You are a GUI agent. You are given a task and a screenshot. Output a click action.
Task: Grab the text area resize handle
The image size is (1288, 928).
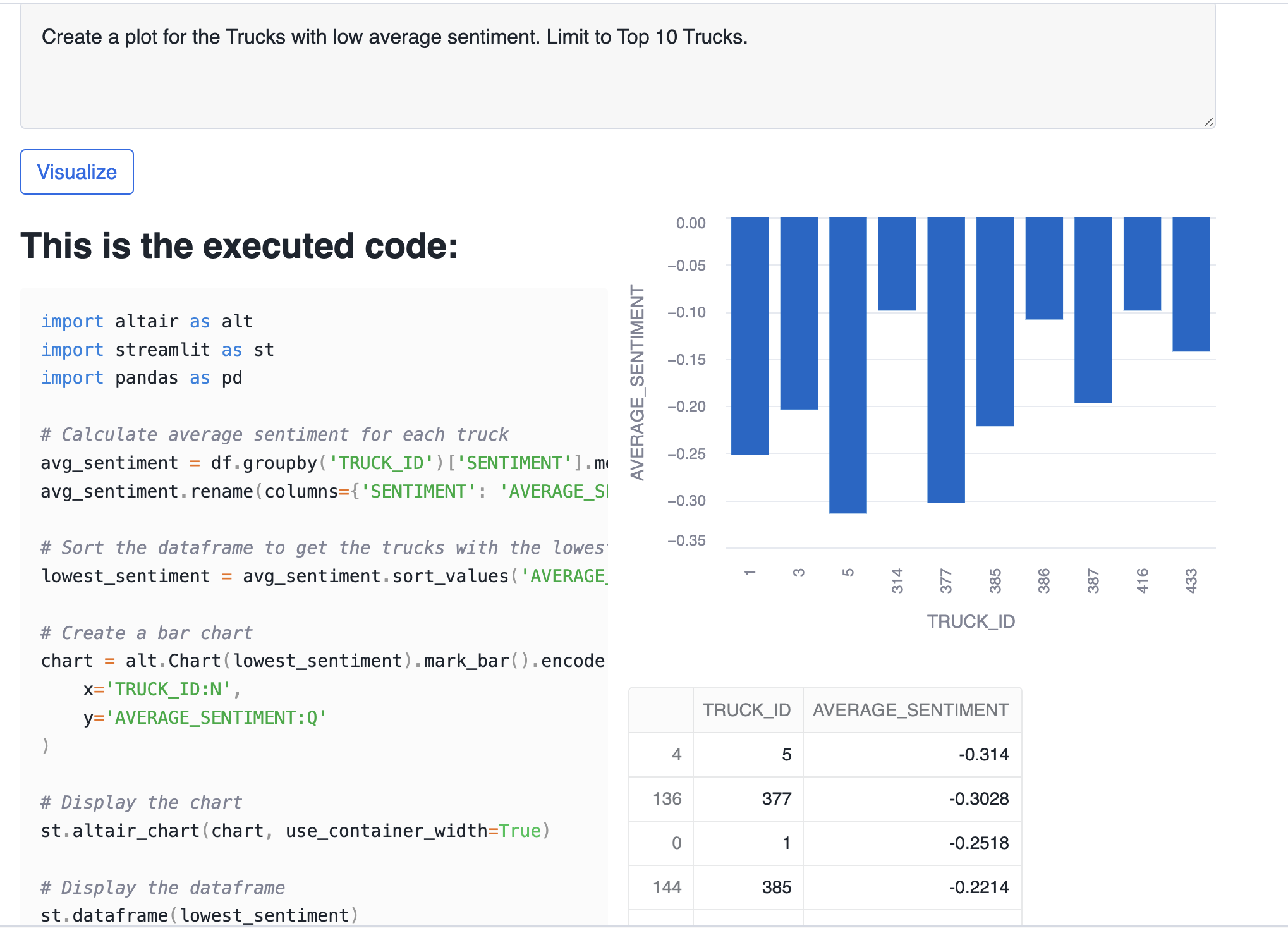1208,122
